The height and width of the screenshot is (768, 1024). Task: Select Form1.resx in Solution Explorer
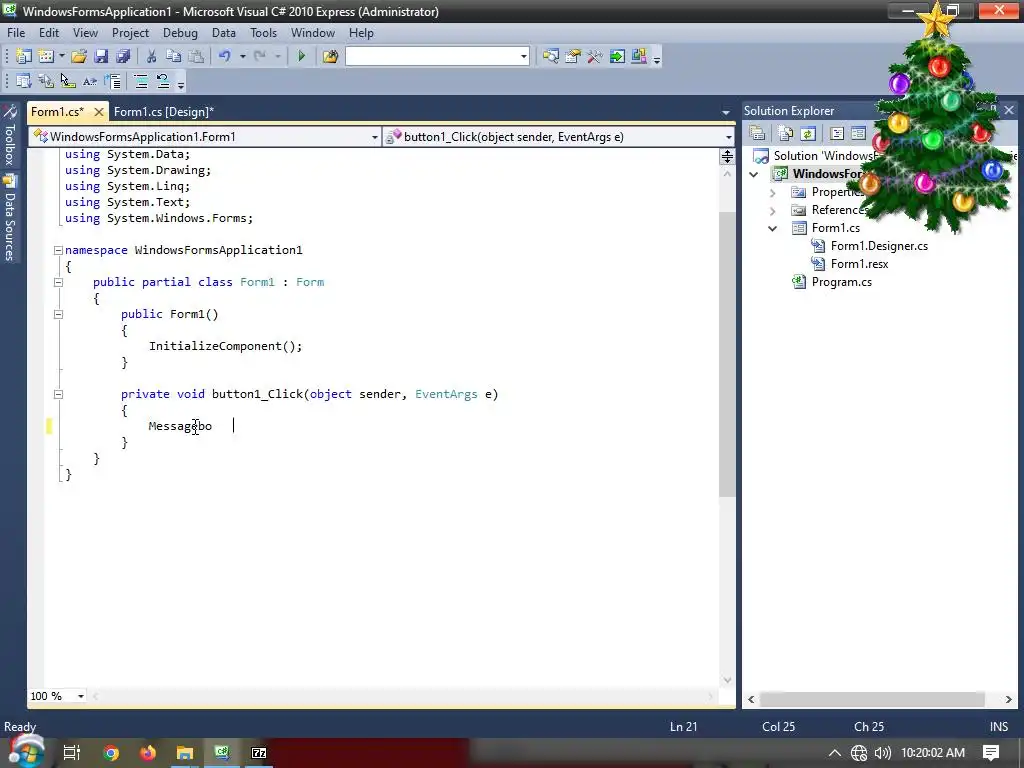[x=859, y=264]
